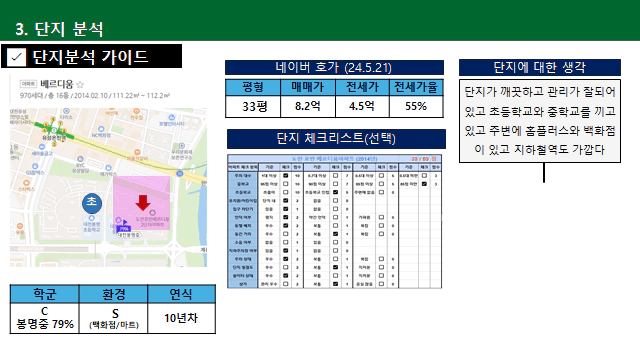Click the 10년차 cell
This screenshot has width=640, height=360.
pos(181,318)
